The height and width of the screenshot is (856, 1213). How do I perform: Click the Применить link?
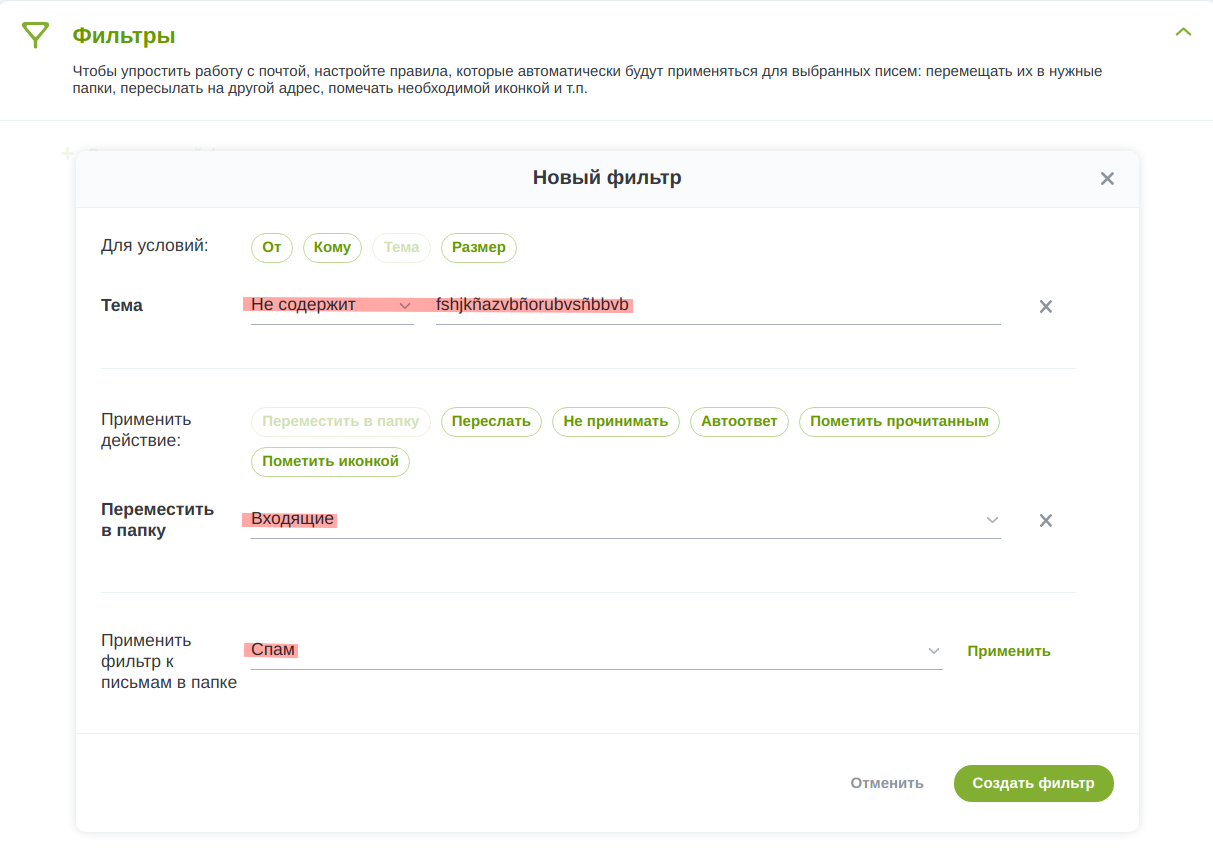1008,651
